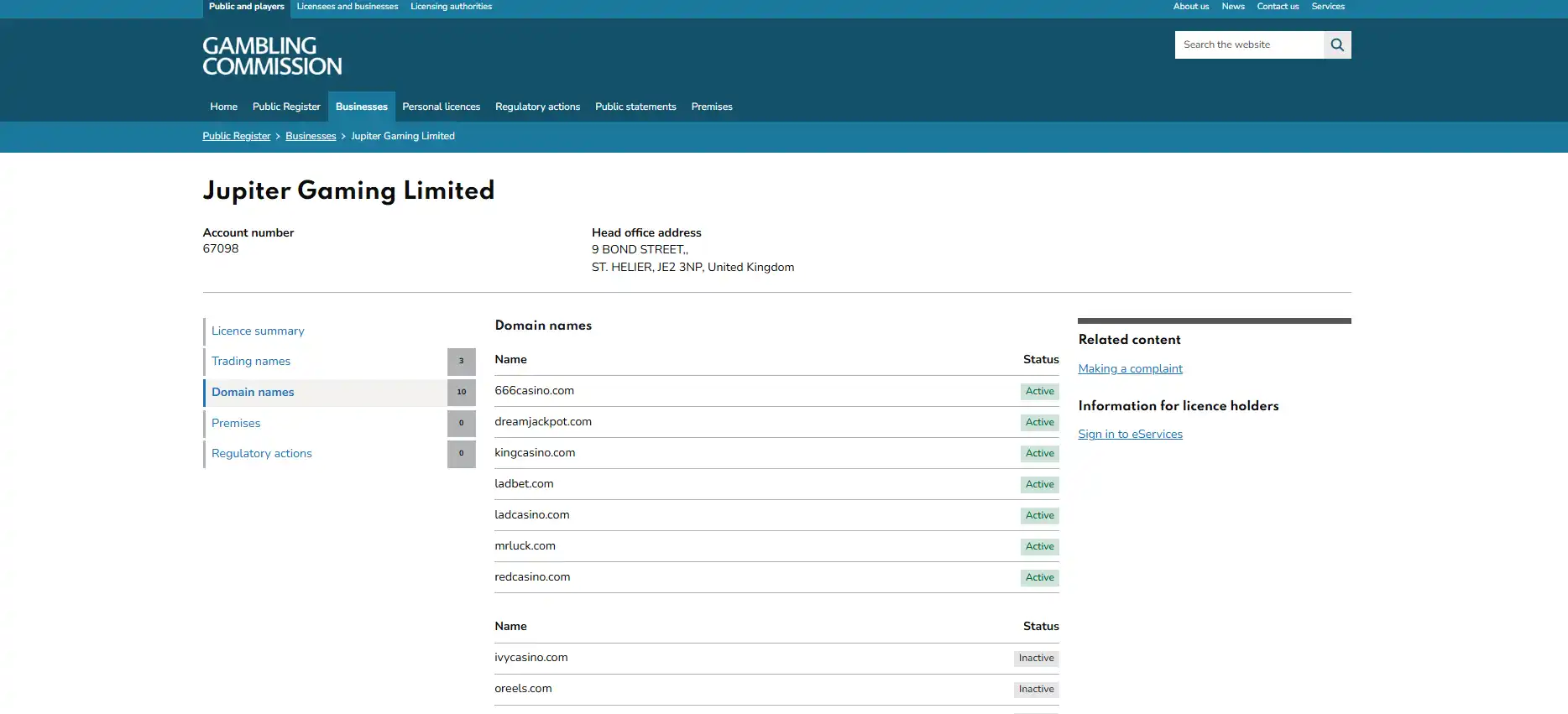
Task: Click the mrluck.com domain name
Action: point(525,546)
